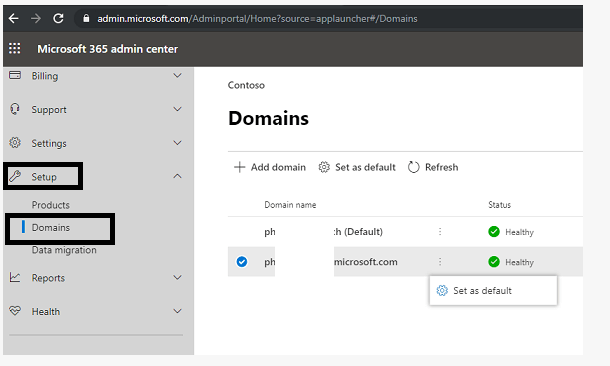Click the Add domain button

(x=270, y=167)
